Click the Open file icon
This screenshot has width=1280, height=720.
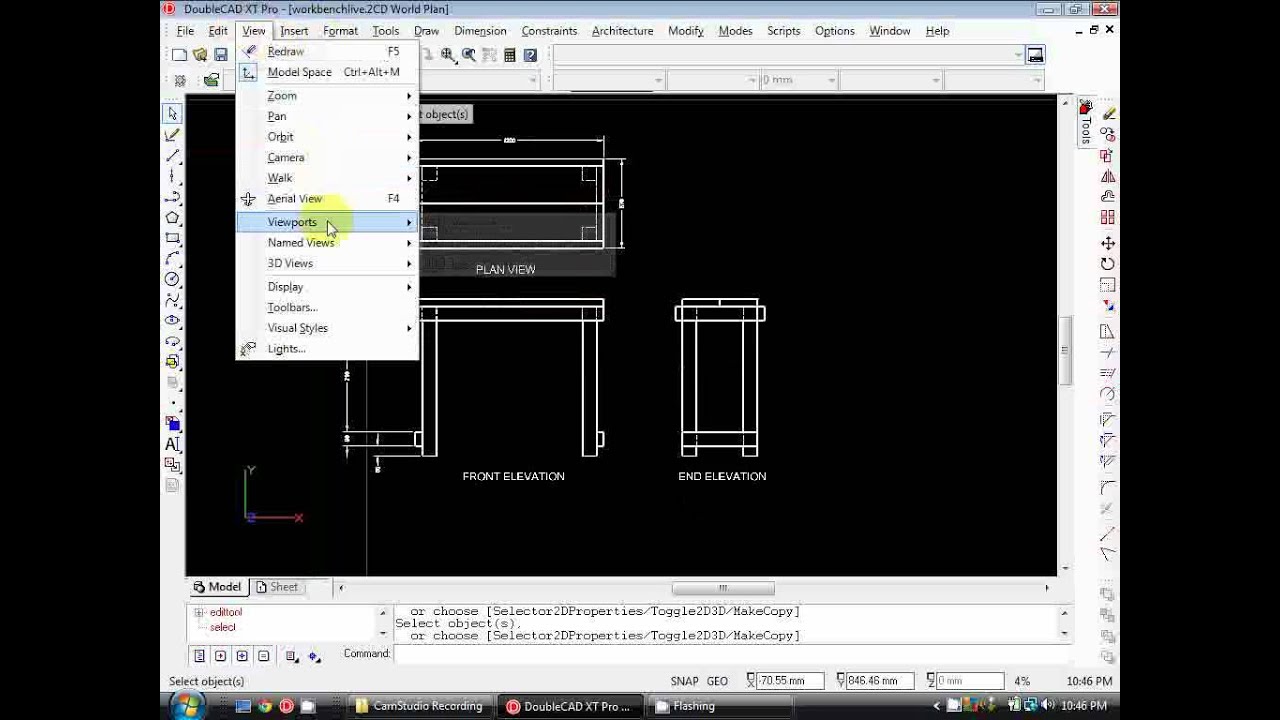(x=200, y=55)
